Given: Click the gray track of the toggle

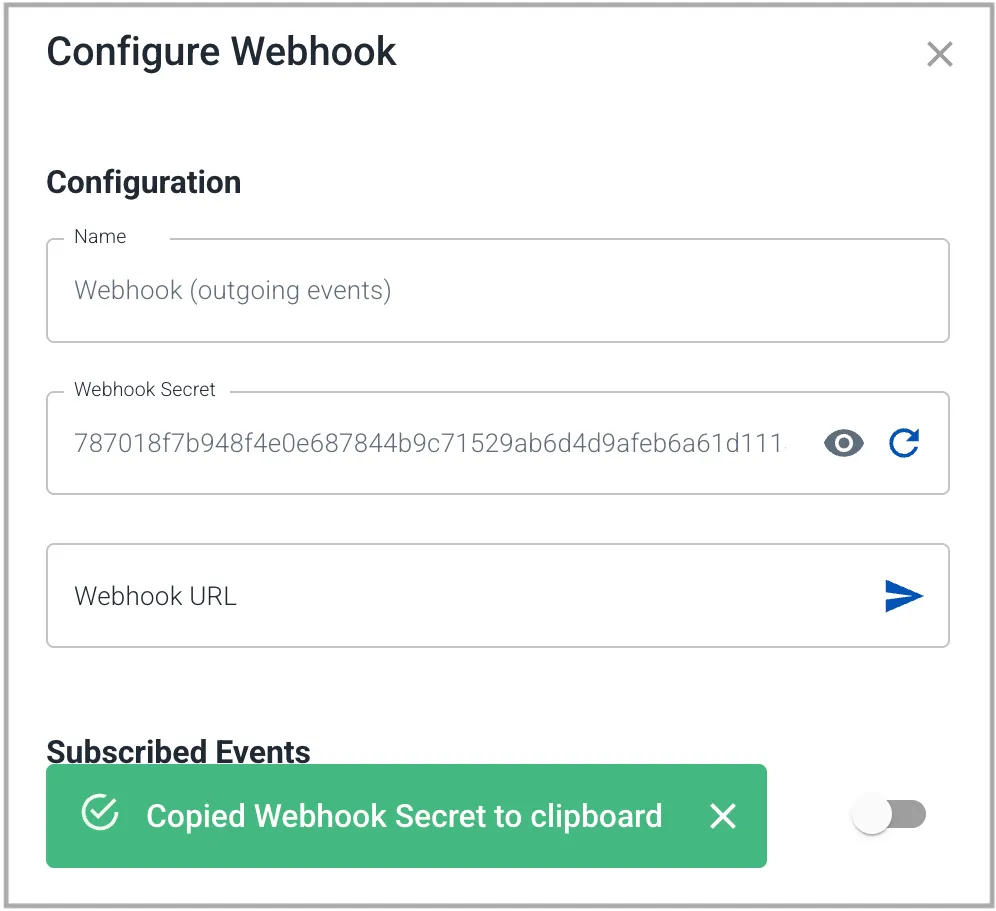Looking at the screenshot, I should [x=908, y=814].
